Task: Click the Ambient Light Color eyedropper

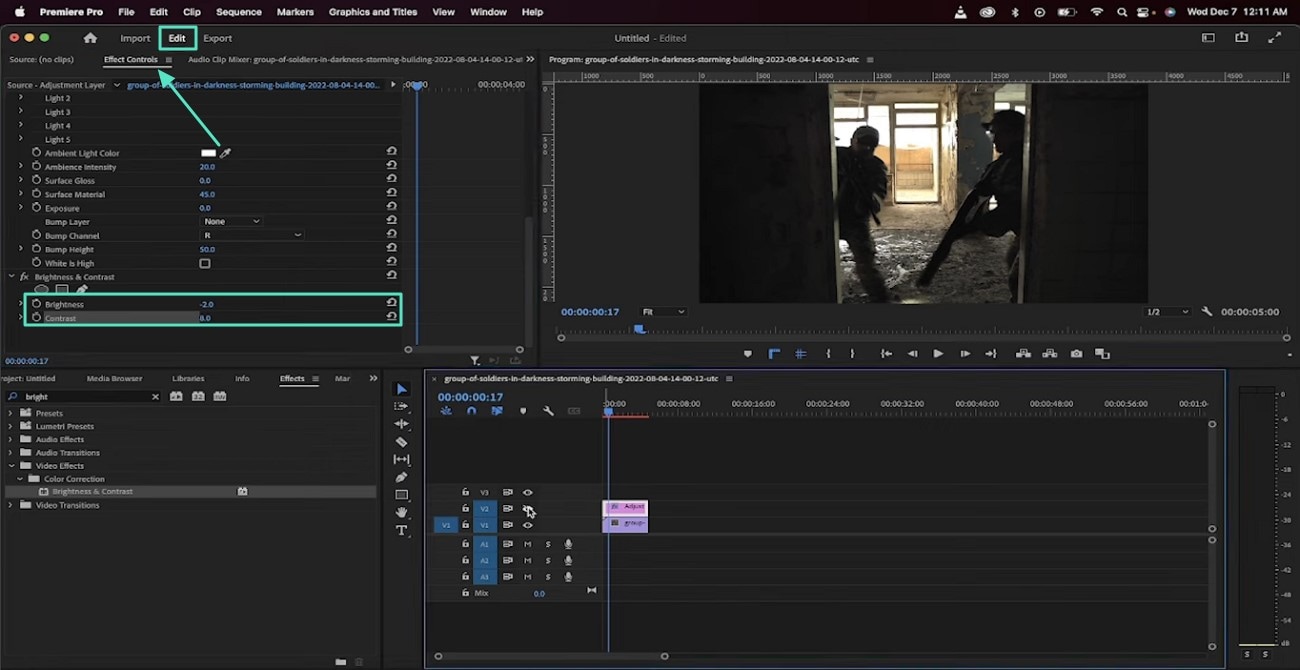Action: click(x=225, y=153)
